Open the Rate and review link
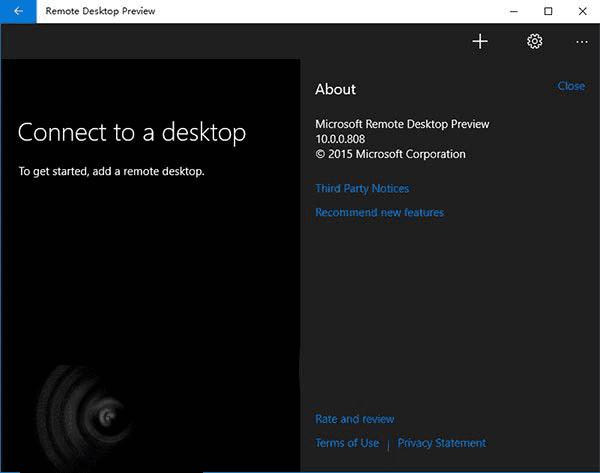 pyautogui.click(x=354, y=419)
